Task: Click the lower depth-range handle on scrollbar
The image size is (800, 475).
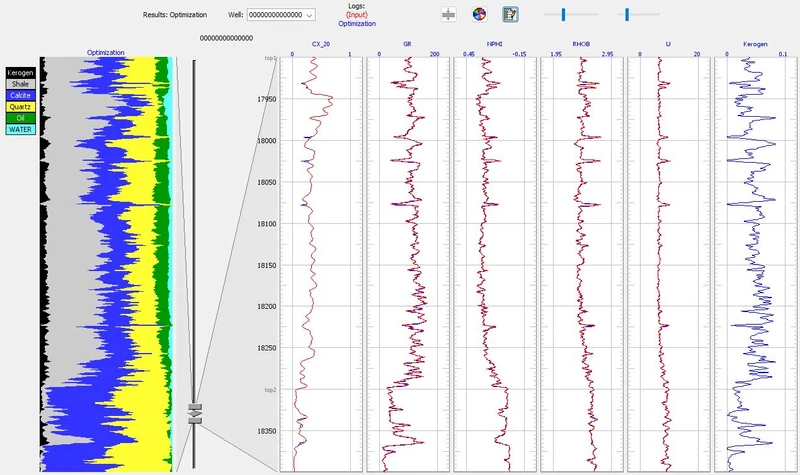Action: coord(195,420)
